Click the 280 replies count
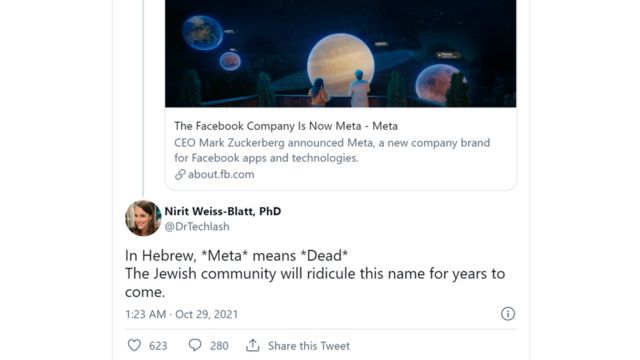The width and height of the screenshot is (640, 360). click(x=219, y=346)
